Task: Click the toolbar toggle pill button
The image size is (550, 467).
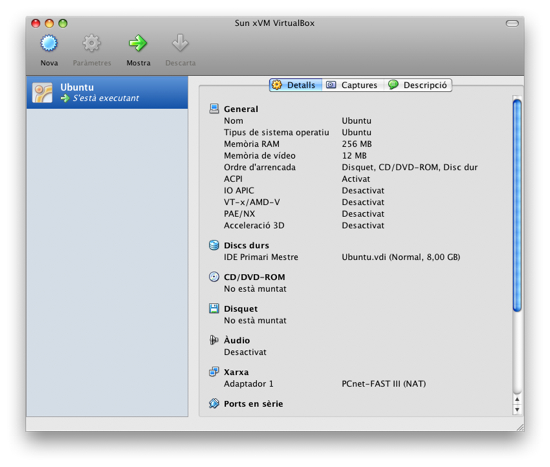Action: 512,24
